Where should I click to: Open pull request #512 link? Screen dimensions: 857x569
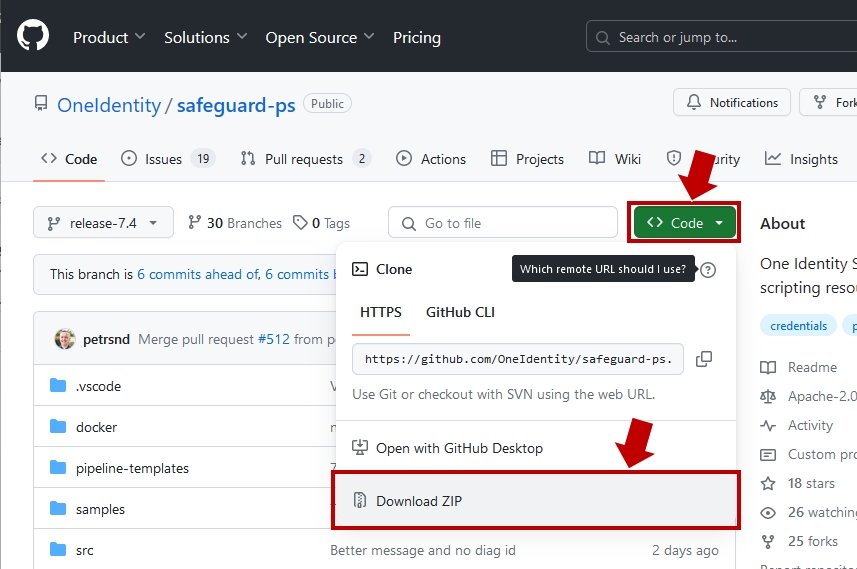coord(274,339)
